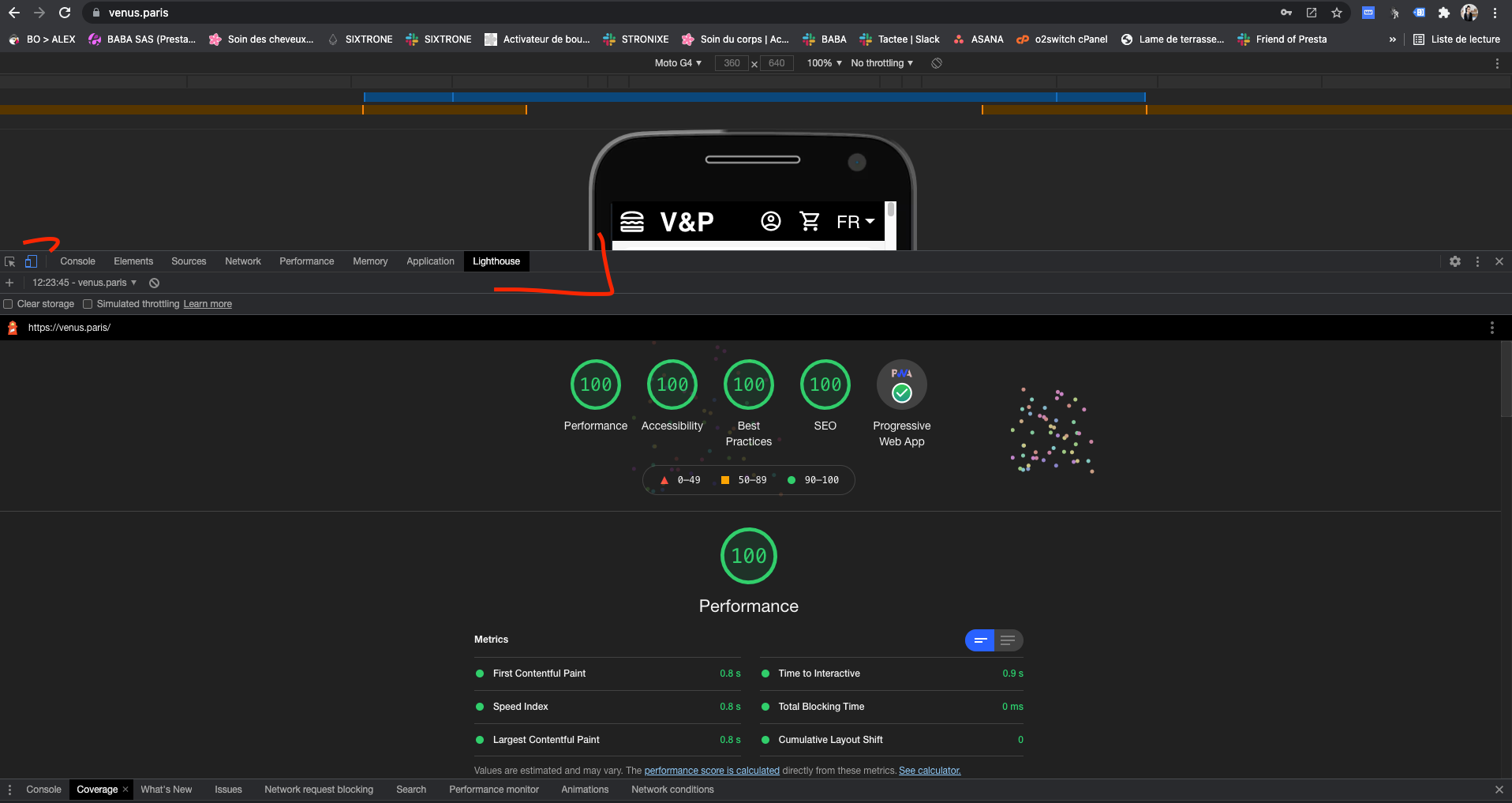The height and width of the screenshot is (803, 1512).
Task: Select the Memory tab
Action: [370, 261]
